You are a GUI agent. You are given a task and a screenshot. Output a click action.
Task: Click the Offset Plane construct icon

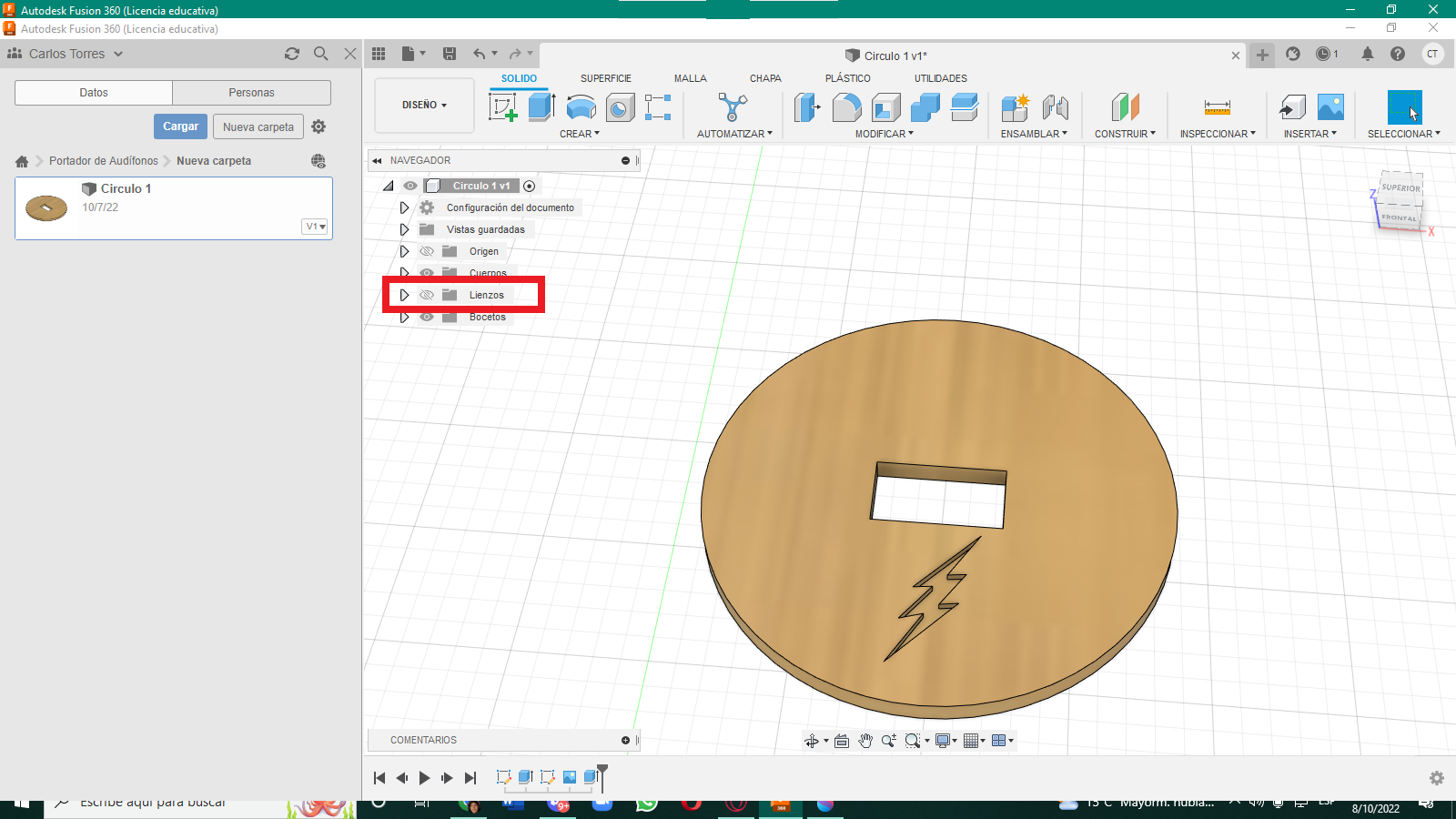point(1125,107)
